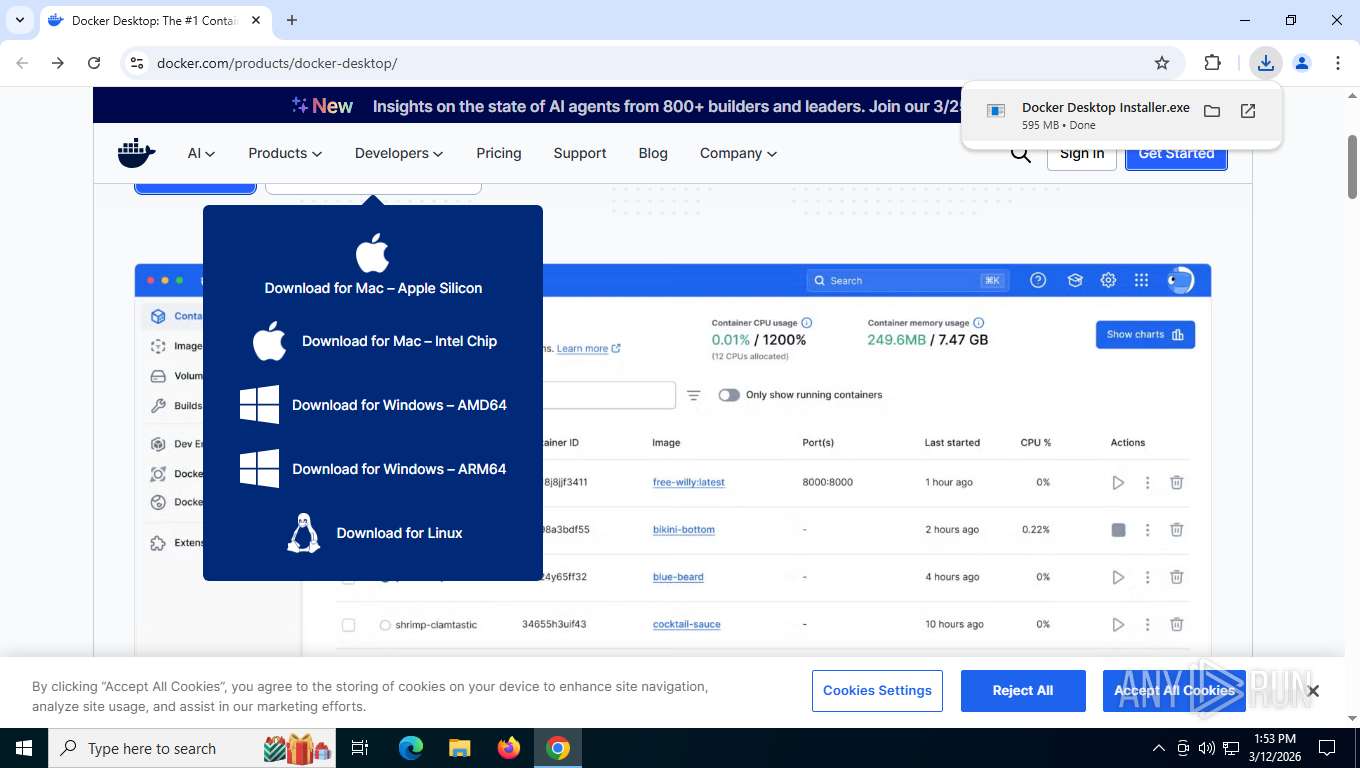Click Accept All Cookies
The width and height of the screenshot is (1360, 768).
[x=1174, y=691]
